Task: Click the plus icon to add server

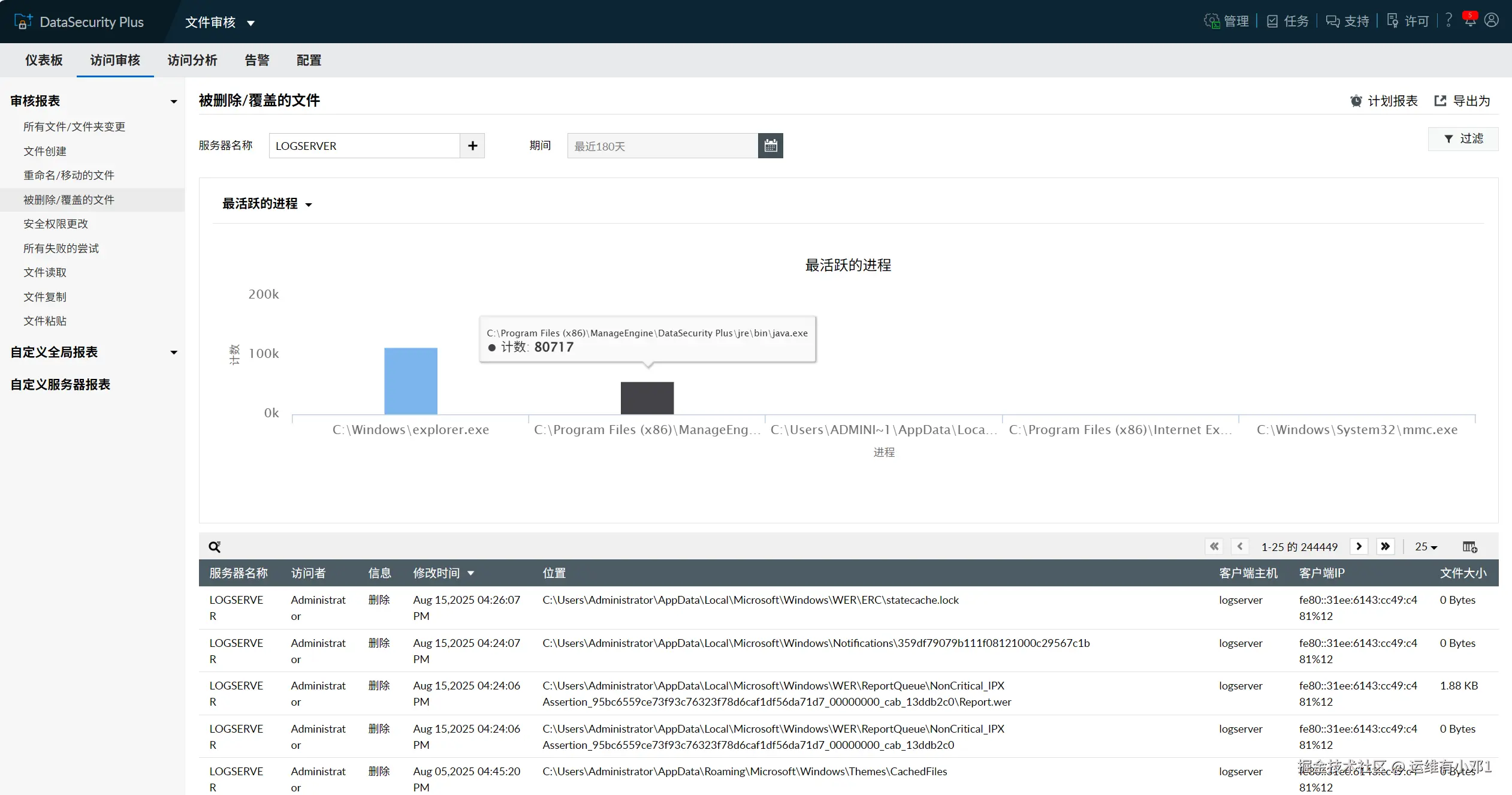Action: [x=472, y=146]
